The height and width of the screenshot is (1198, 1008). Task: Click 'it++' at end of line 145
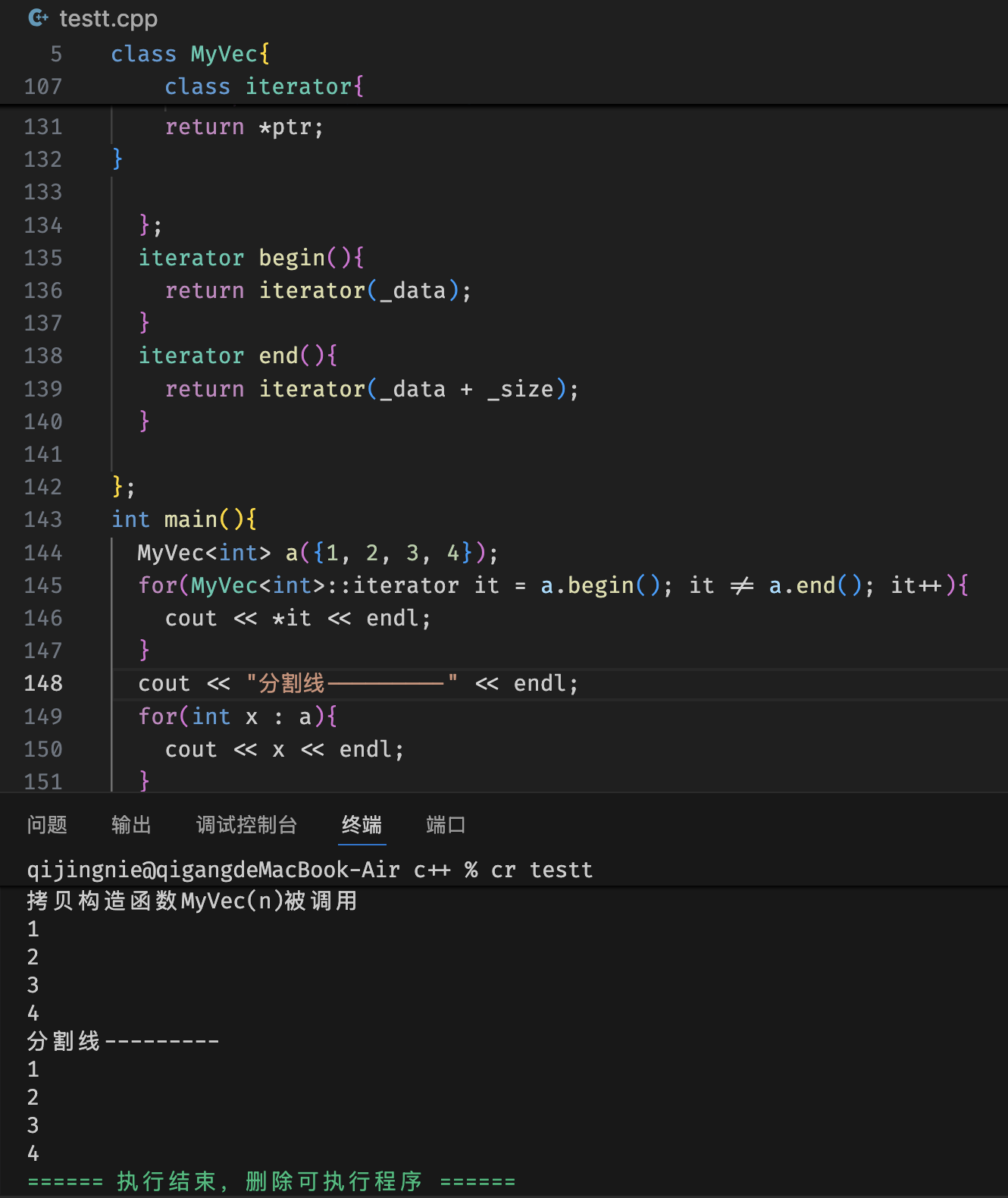pos(916,585)
